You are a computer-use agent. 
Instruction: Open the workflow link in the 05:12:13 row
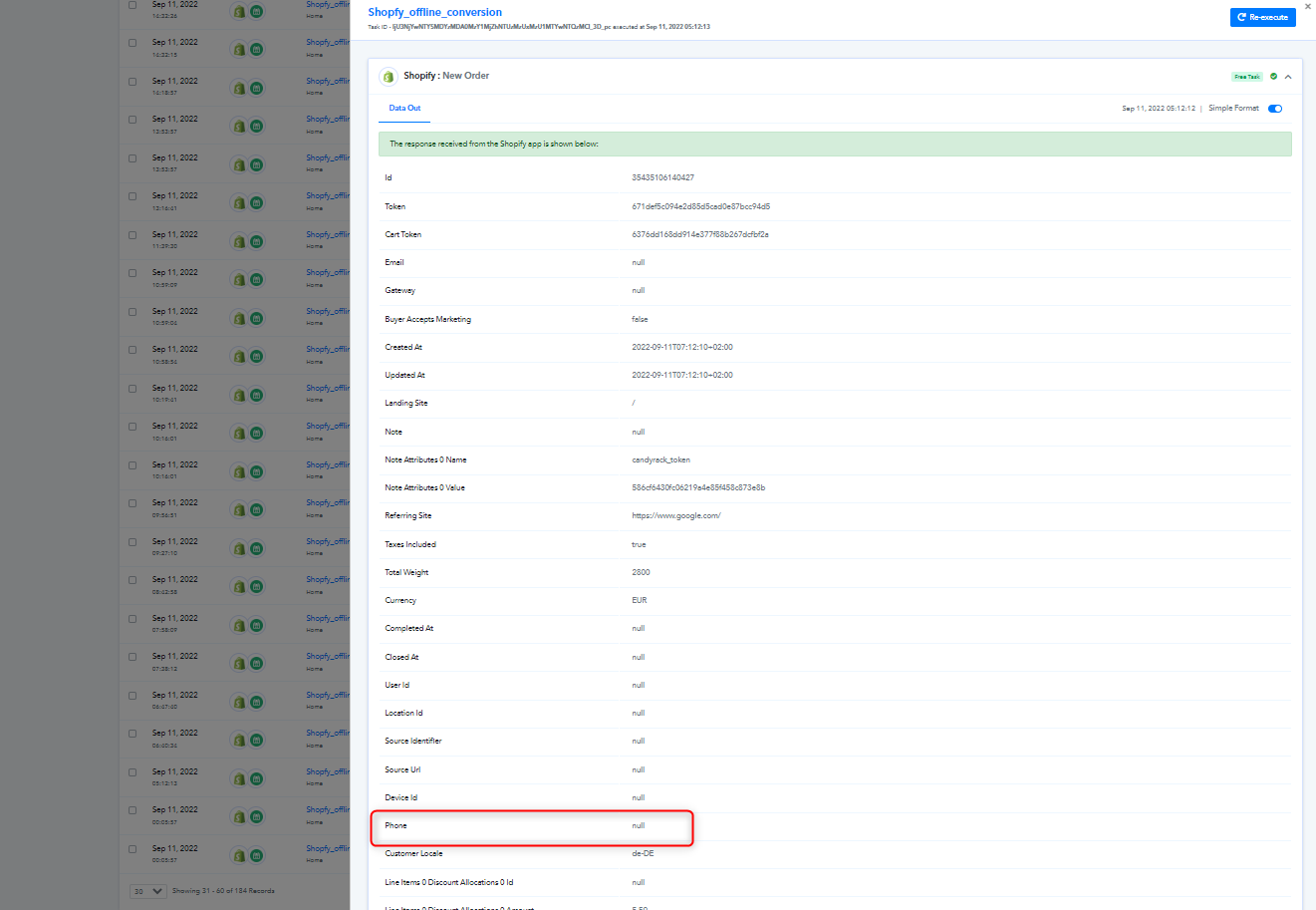[328, 771]
